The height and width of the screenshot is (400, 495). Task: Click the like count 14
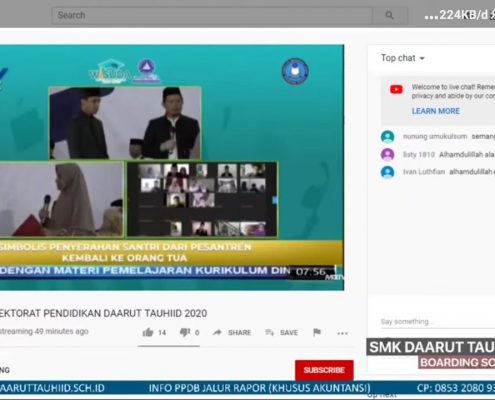162,333
